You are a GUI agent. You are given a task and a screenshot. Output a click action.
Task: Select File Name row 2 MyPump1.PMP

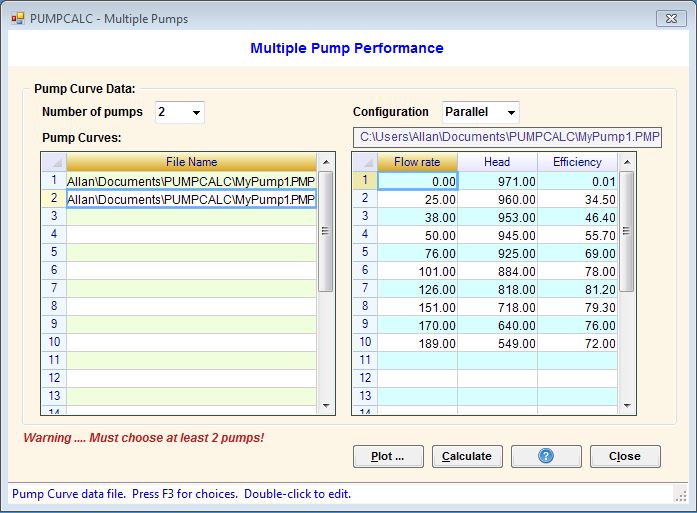tap(191, 199)
